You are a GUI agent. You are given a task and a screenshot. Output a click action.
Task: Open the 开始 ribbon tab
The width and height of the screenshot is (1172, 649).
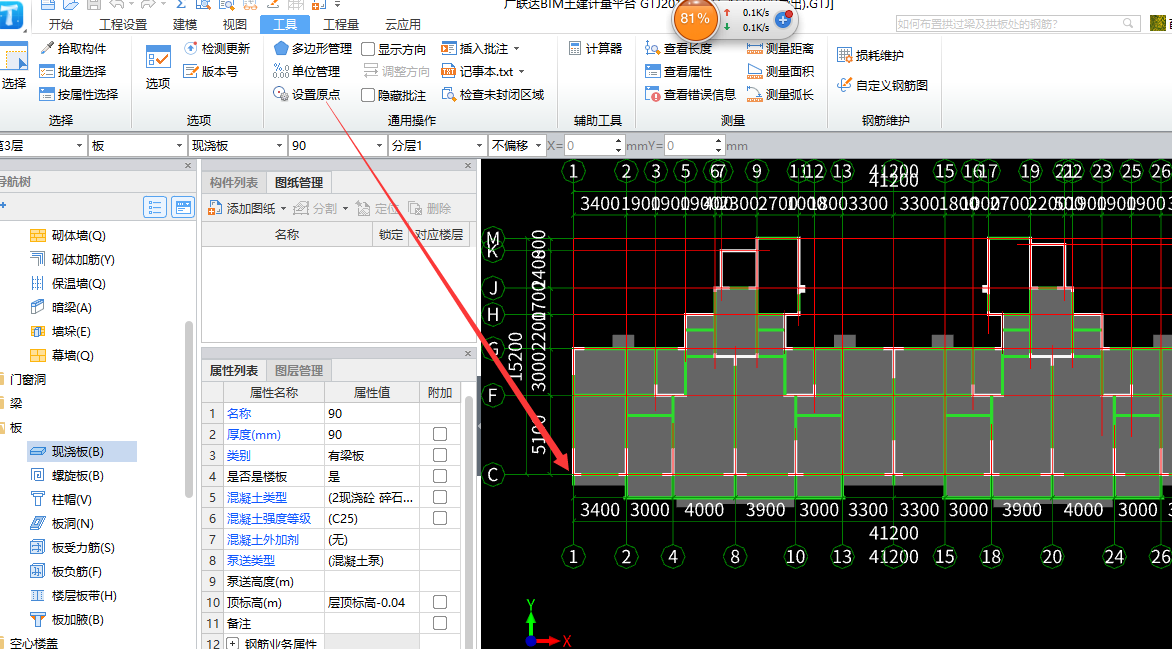[61, 24]
